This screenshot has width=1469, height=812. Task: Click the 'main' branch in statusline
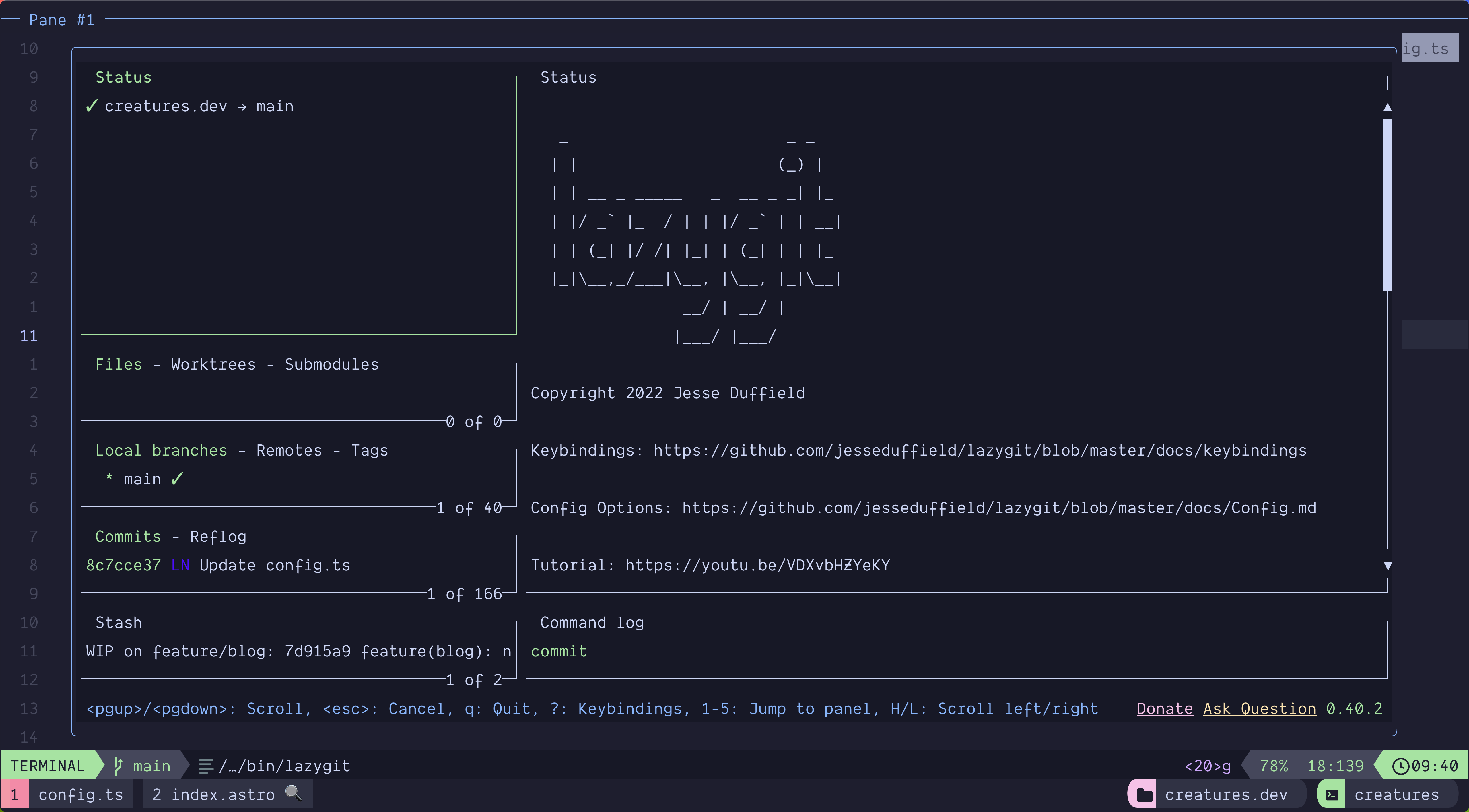click(152, 766)
